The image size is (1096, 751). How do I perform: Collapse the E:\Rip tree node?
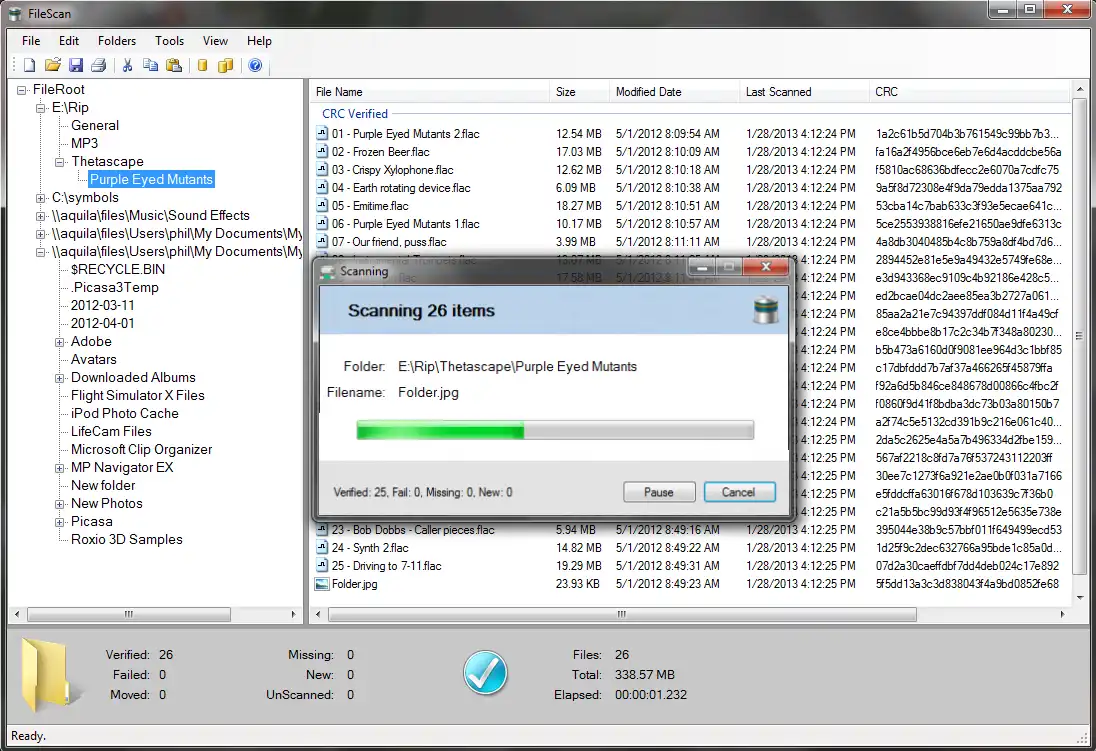tap(41, 108)
